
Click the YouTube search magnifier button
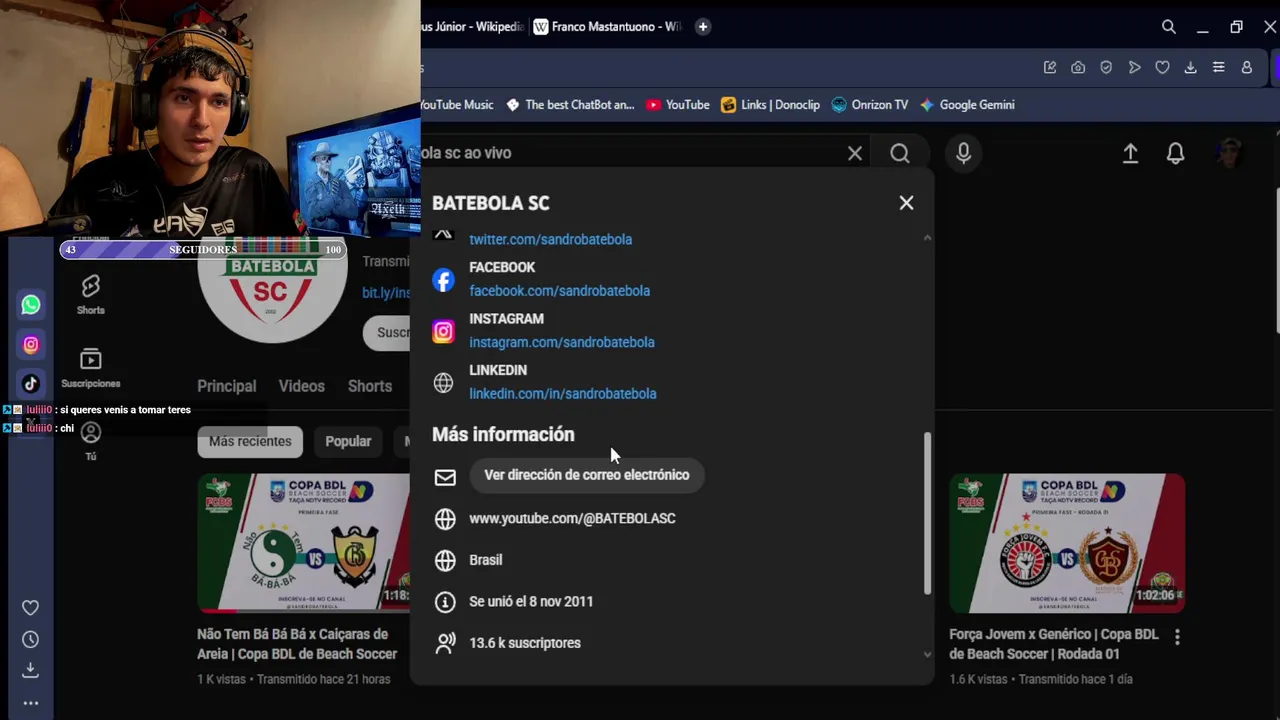tap(900, 153)
